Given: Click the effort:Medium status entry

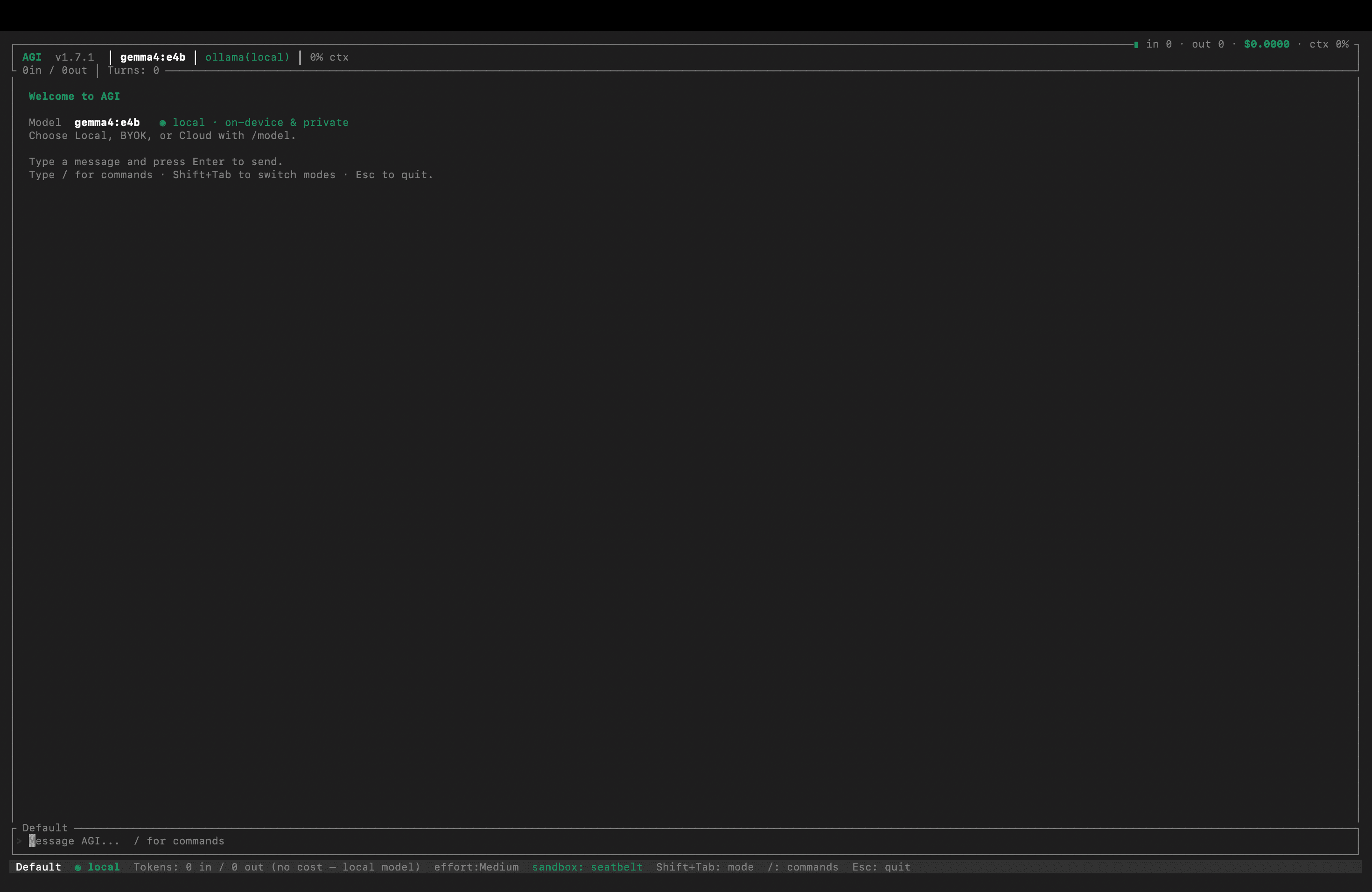Looking at the screenshot, I should coord(476,867).
